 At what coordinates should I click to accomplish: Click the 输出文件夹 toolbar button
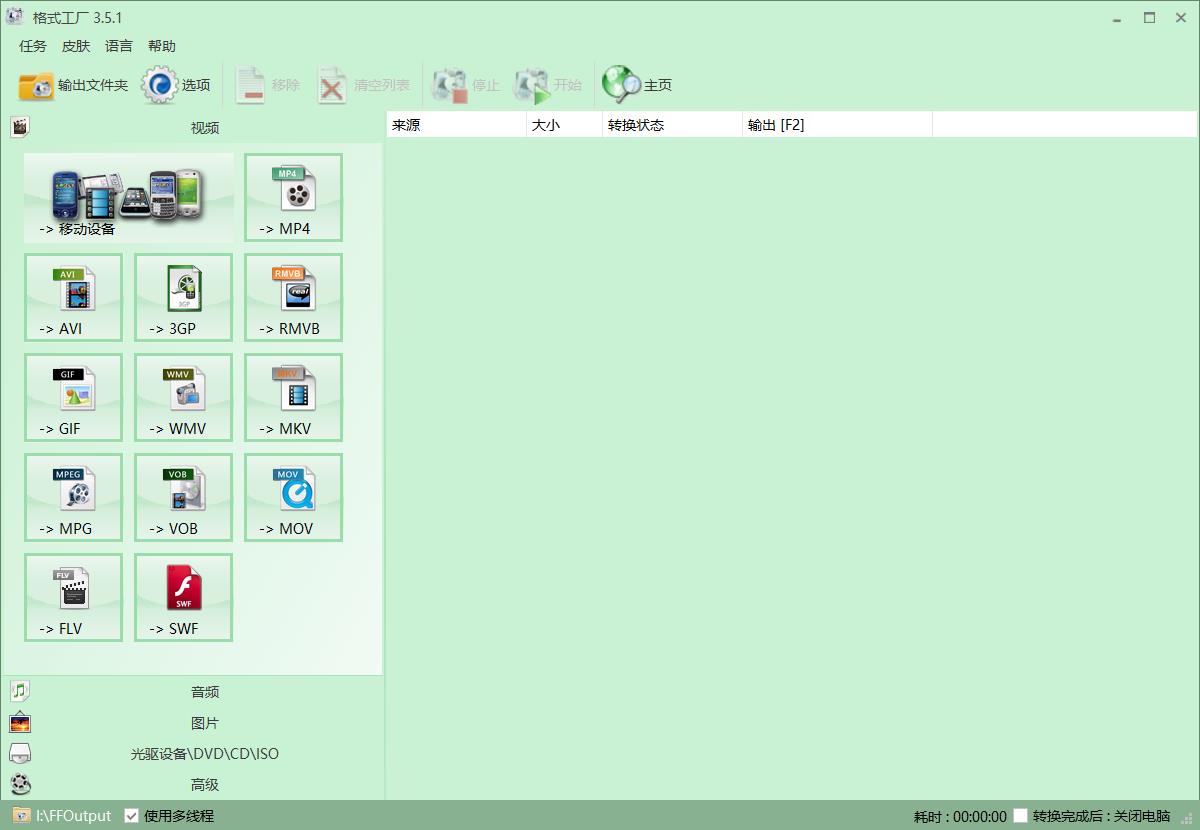coord(74,86)
